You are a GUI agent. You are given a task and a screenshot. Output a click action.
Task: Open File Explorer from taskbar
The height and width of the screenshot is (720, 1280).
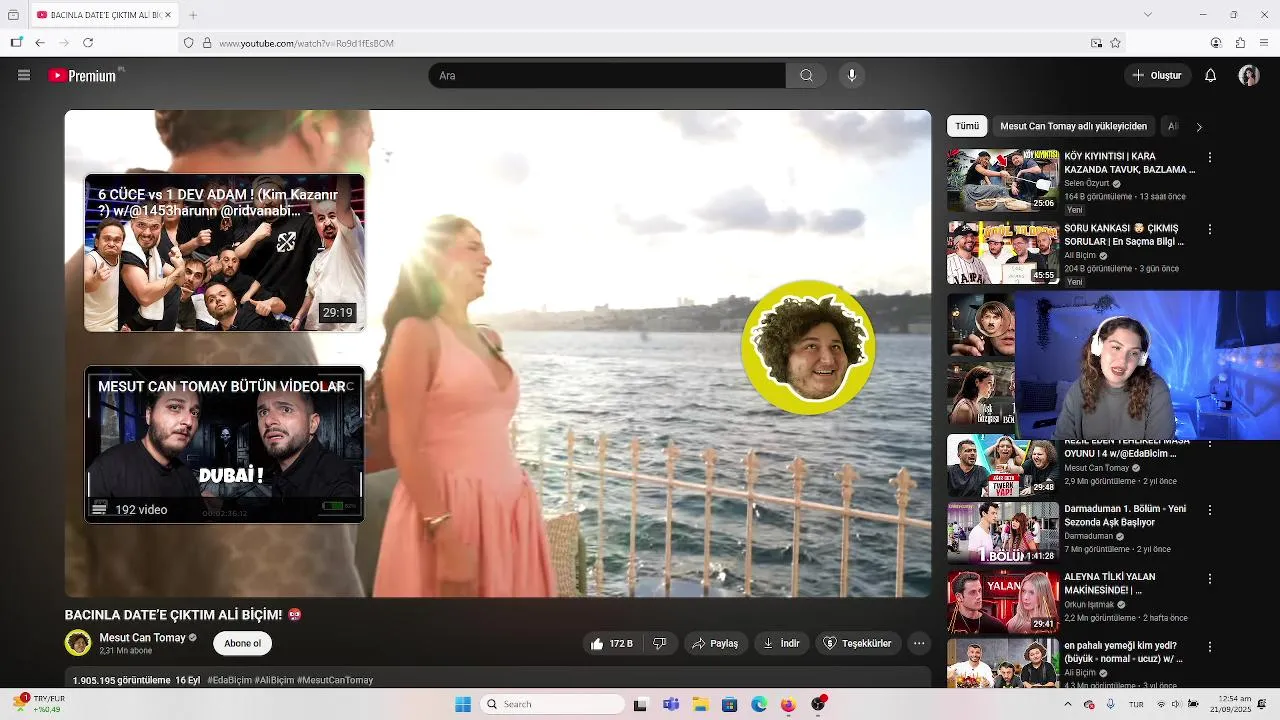pos(700,704)
